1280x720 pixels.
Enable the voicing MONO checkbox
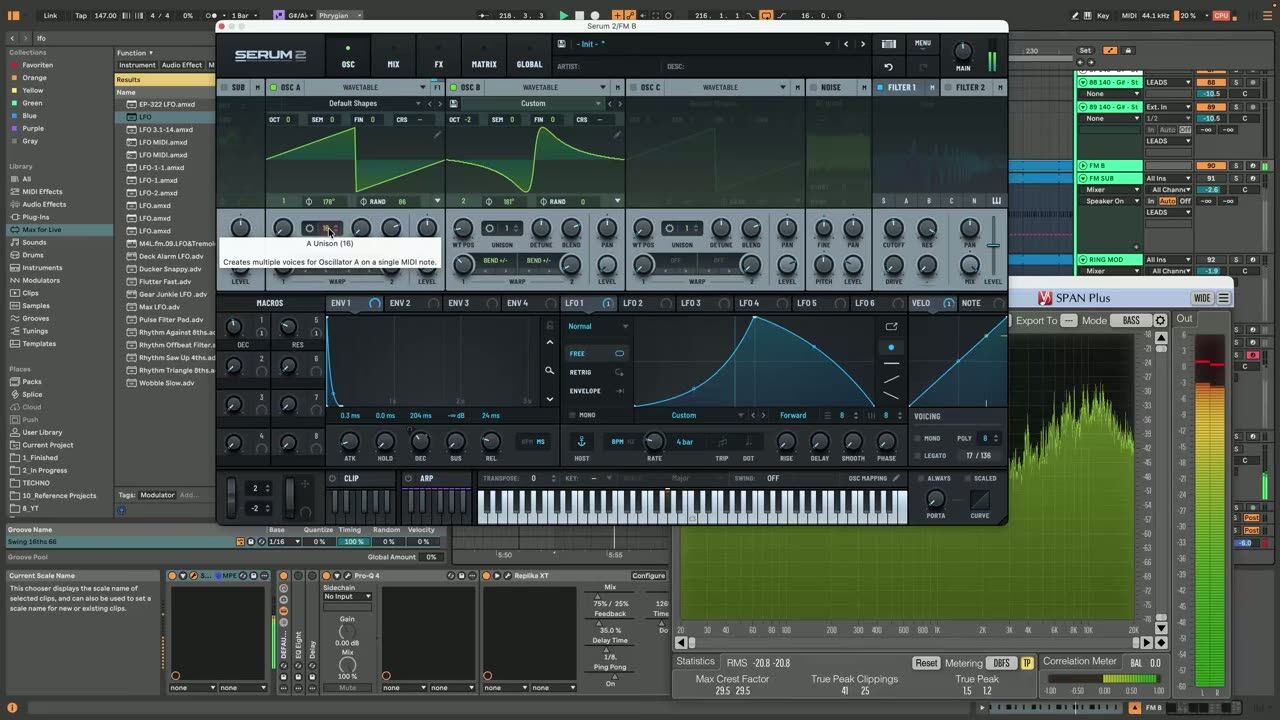click(x=918, y=438)
